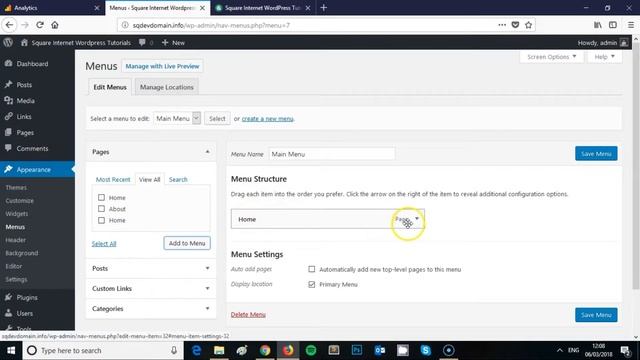Open Widgets under Appearance
Viewport: 640px width, 360px height.
click(x=17, y=214)
